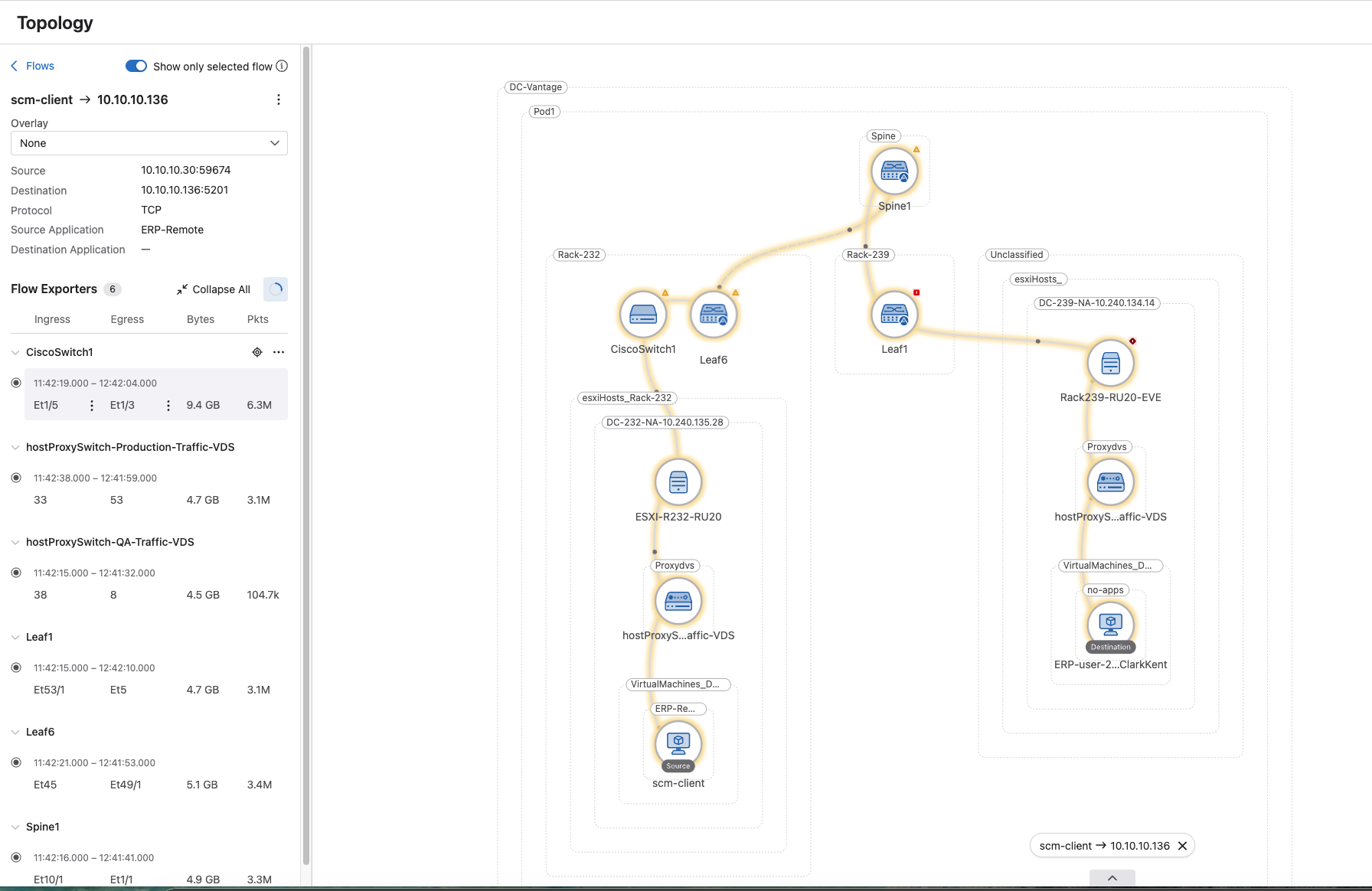Open the Overlay dropdown
This screenshot has width=1372, height=891.
149,143
